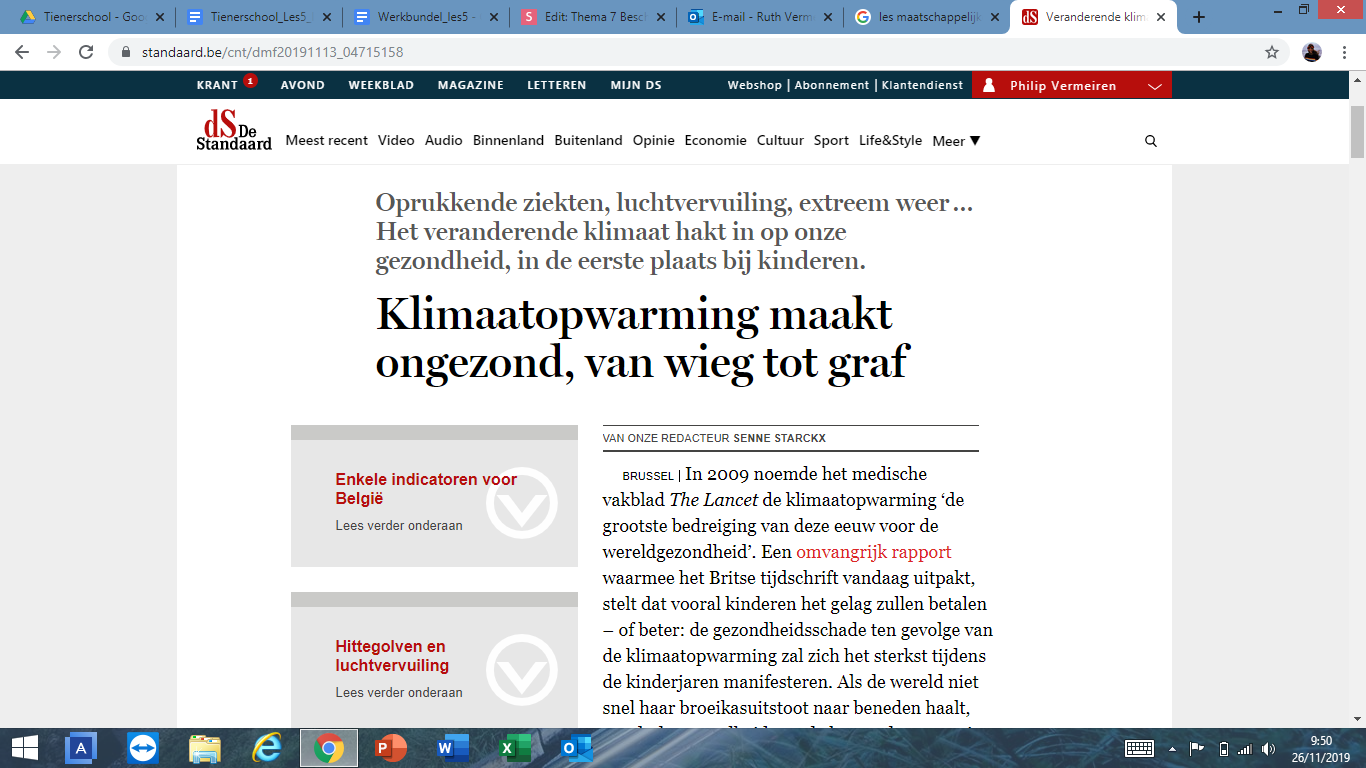Click the Enkele indicatoren voor België heading
The width and height of the screenshot is (1366, 768).
pos(426,489)
